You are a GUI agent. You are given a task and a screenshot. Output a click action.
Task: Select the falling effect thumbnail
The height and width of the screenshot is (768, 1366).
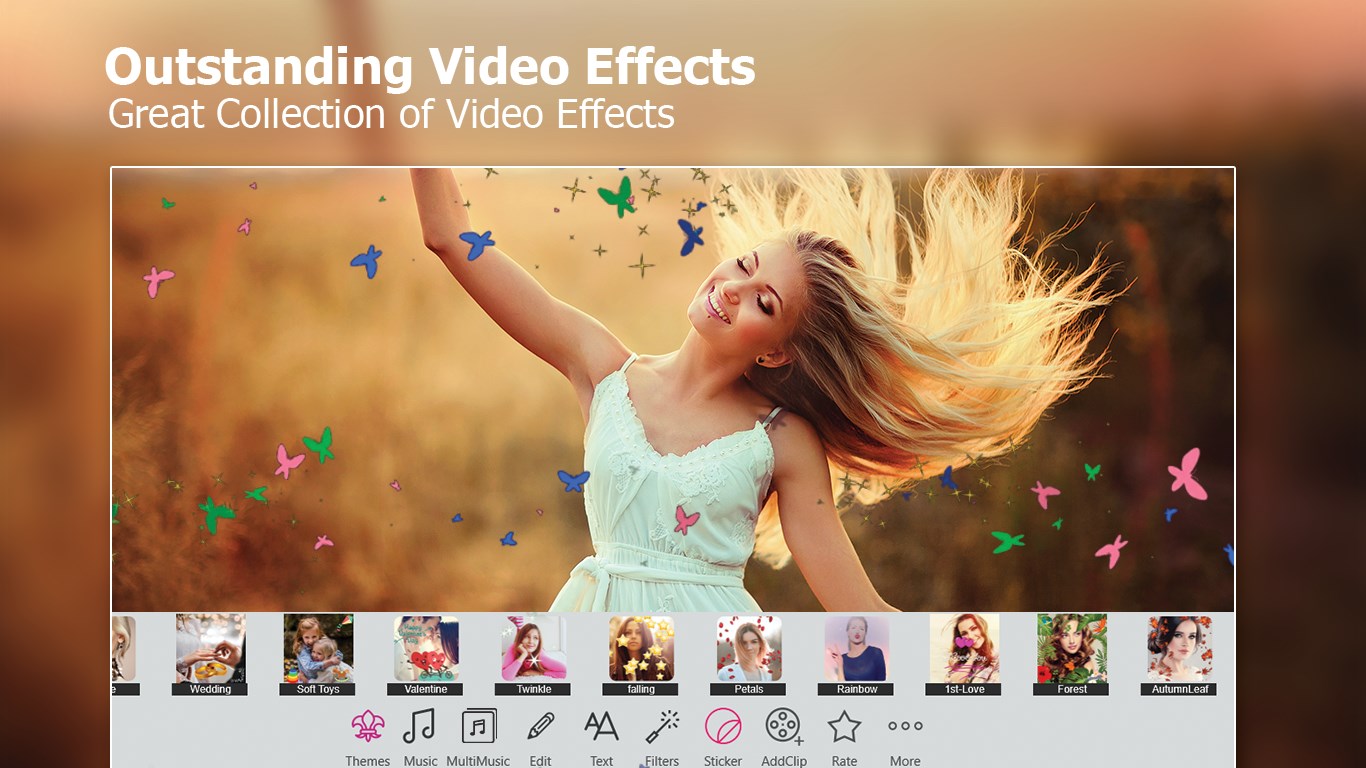(x=641, y=650)
